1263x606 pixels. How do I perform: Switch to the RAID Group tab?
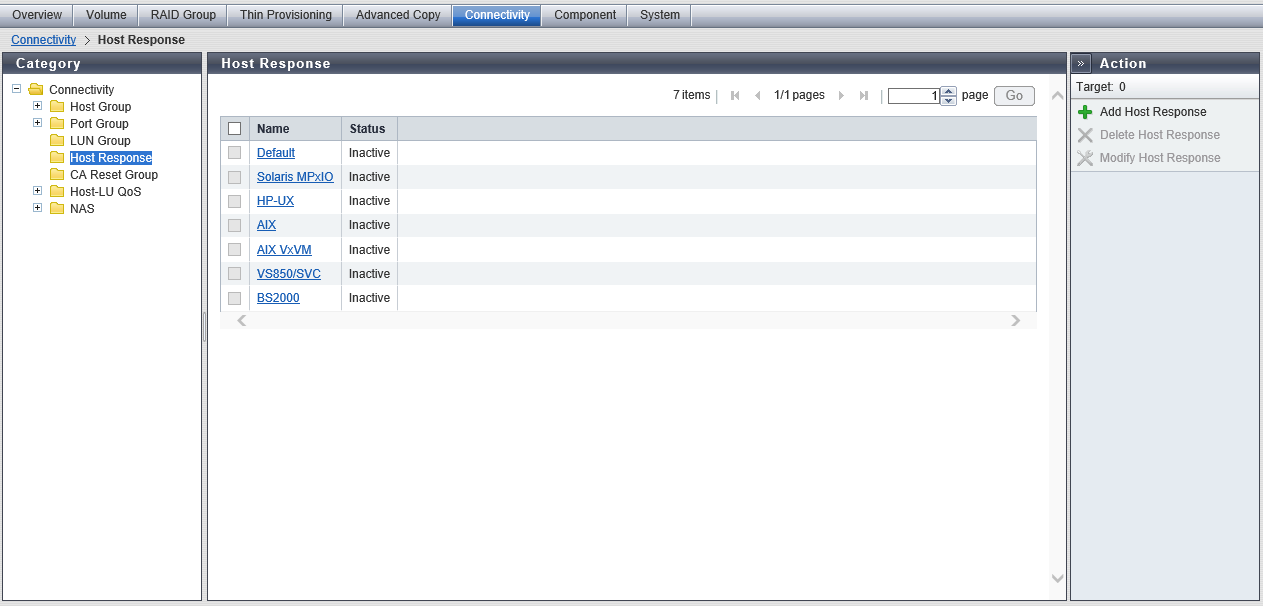[183, 15]
